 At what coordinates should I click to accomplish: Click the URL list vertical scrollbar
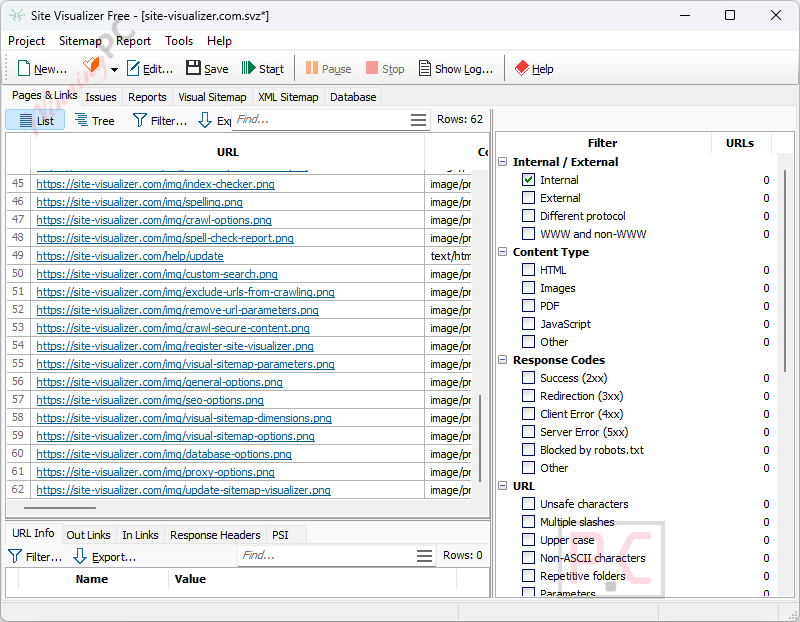480,438
